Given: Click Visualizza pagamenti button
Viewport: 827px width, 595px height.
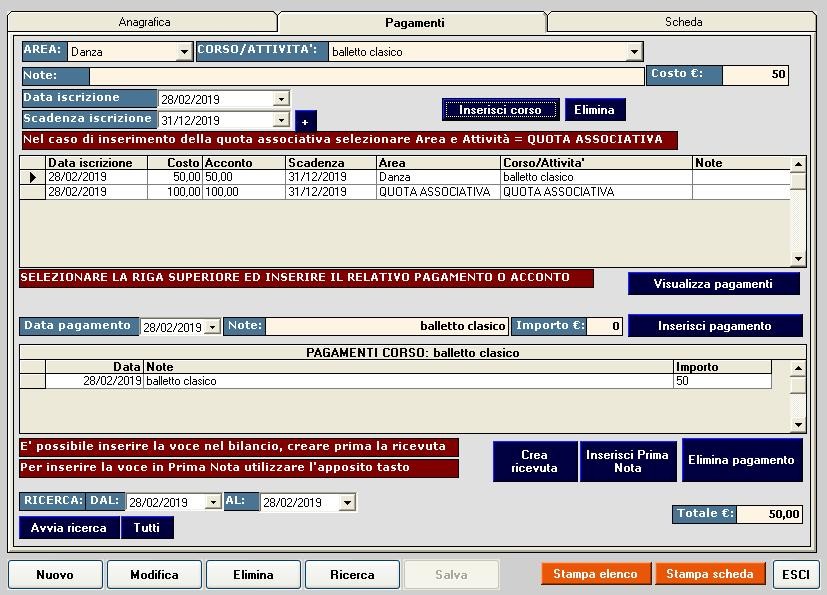Looking at the screenshot, I should tap(713, 284).
